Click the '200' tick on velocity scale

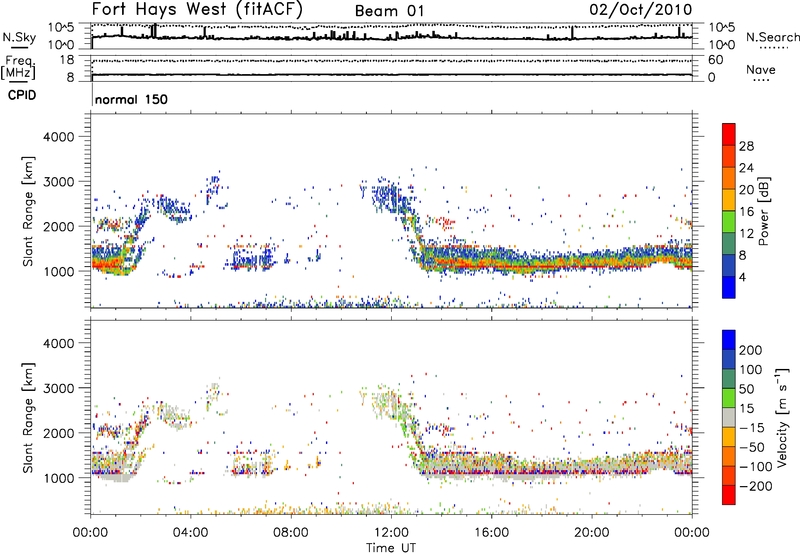pos(751,350)
